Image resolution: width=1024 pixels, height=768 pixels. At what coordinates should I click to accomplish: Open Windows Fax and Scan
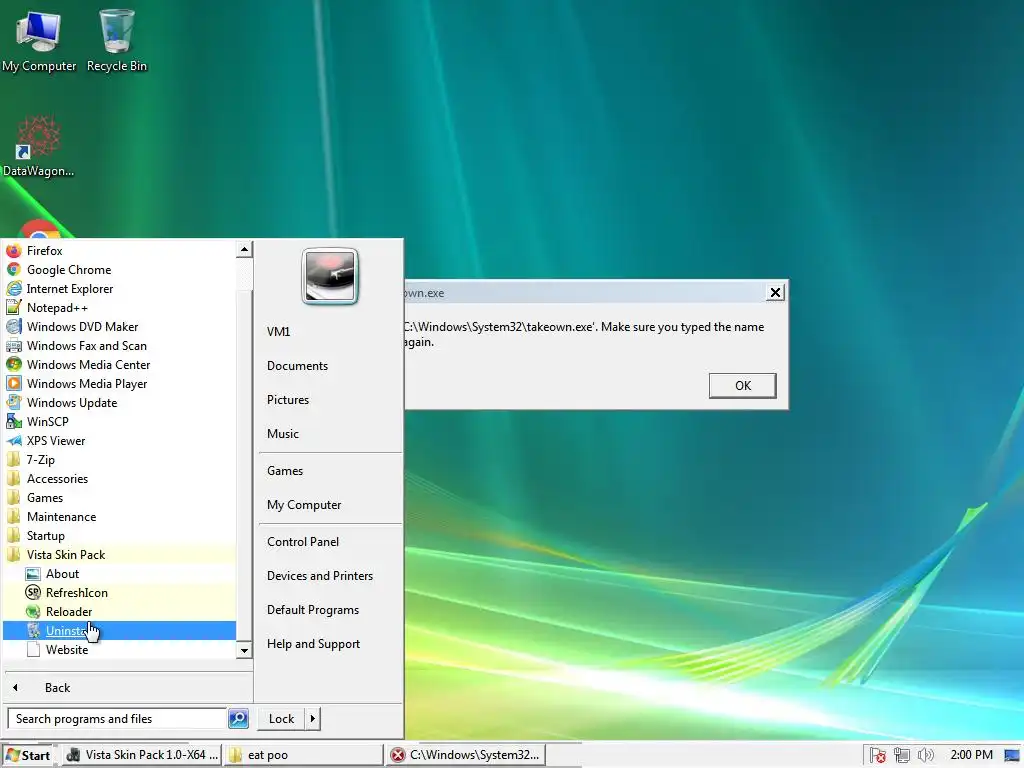click(x=120, y=345)
